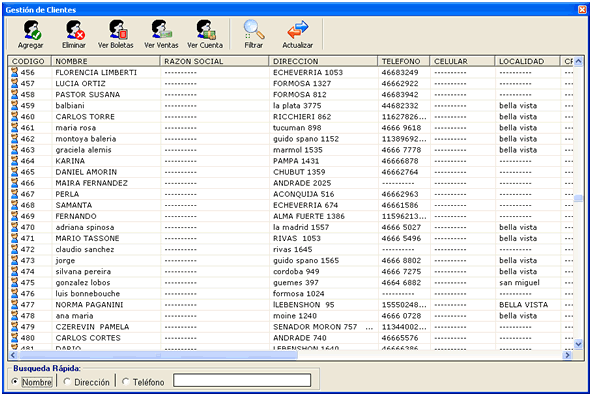
Task: Select client icon for row 460
Action: [14, 116]
